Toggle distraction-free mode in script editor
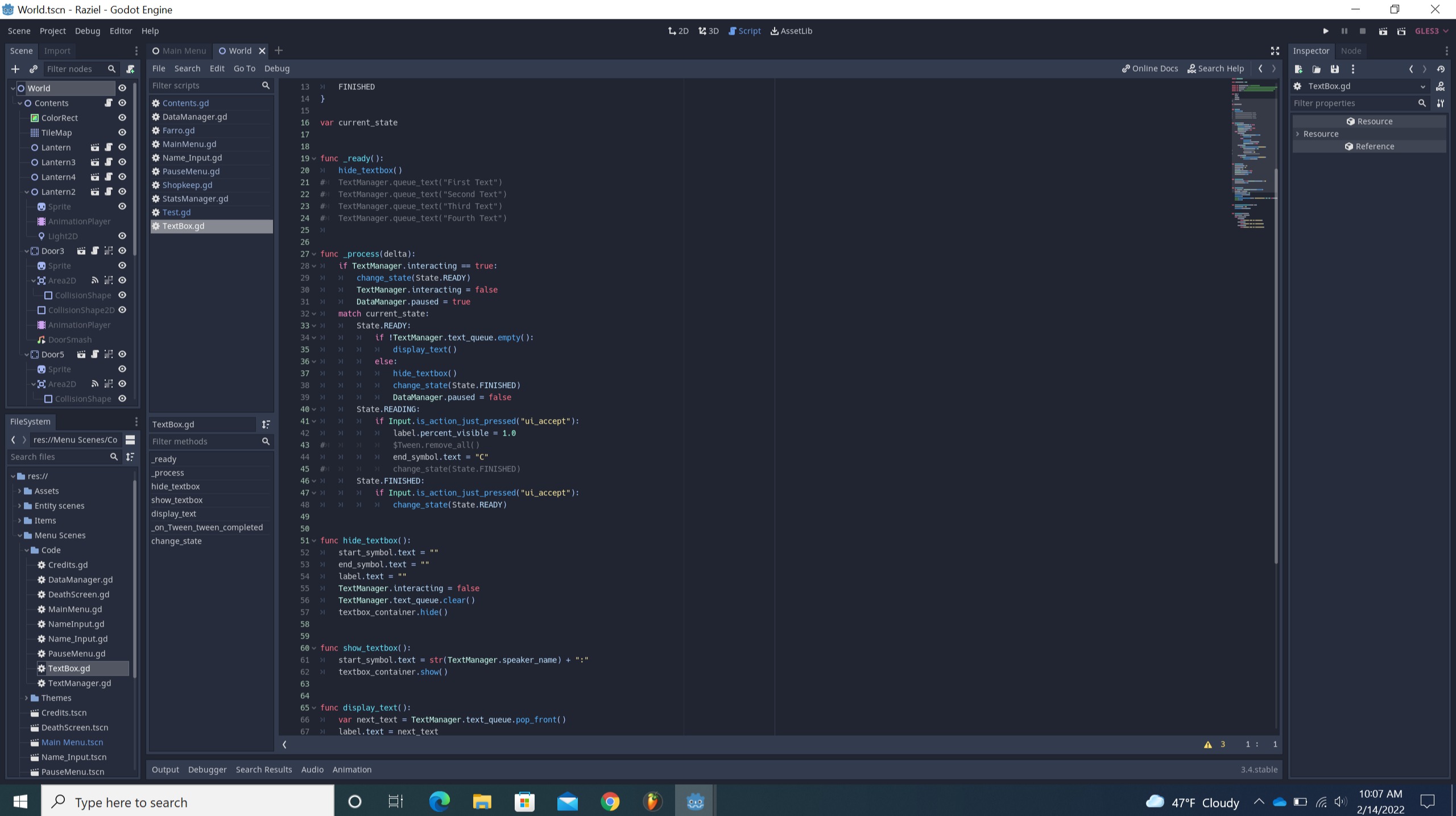 pos(1274,51)
